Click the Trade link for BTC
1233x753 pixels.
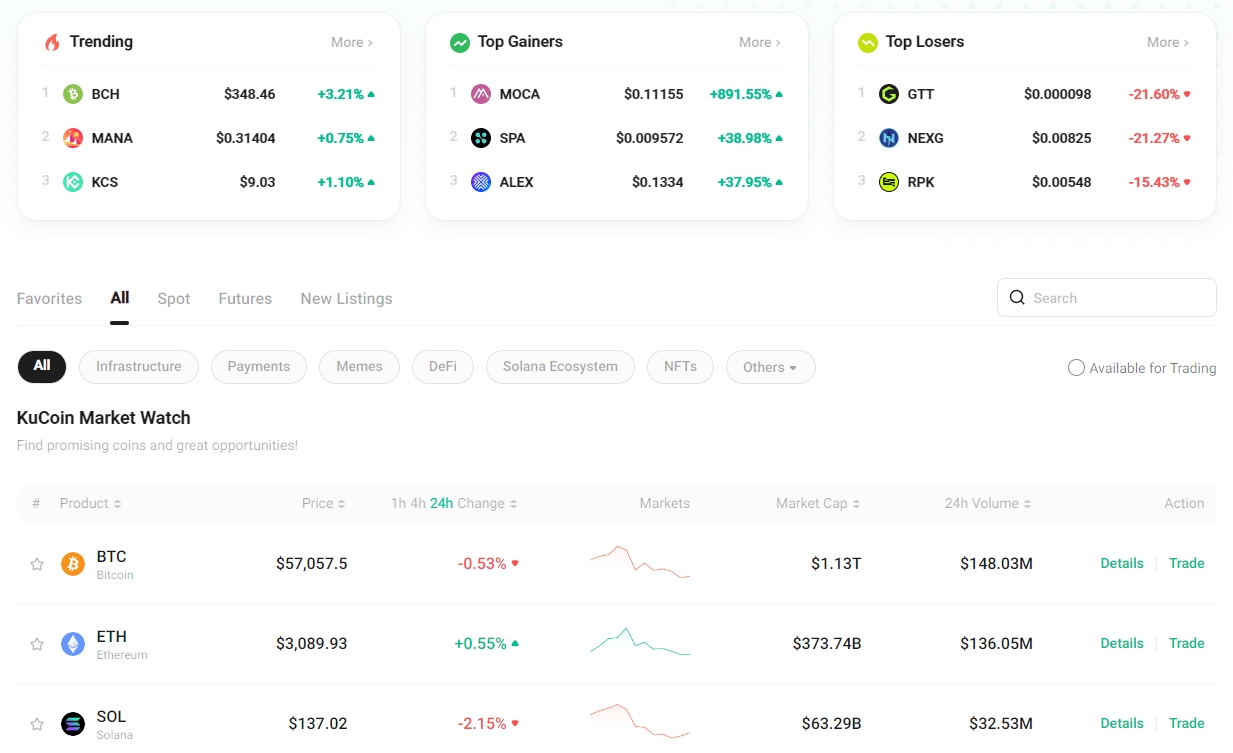pos(1186,563)
